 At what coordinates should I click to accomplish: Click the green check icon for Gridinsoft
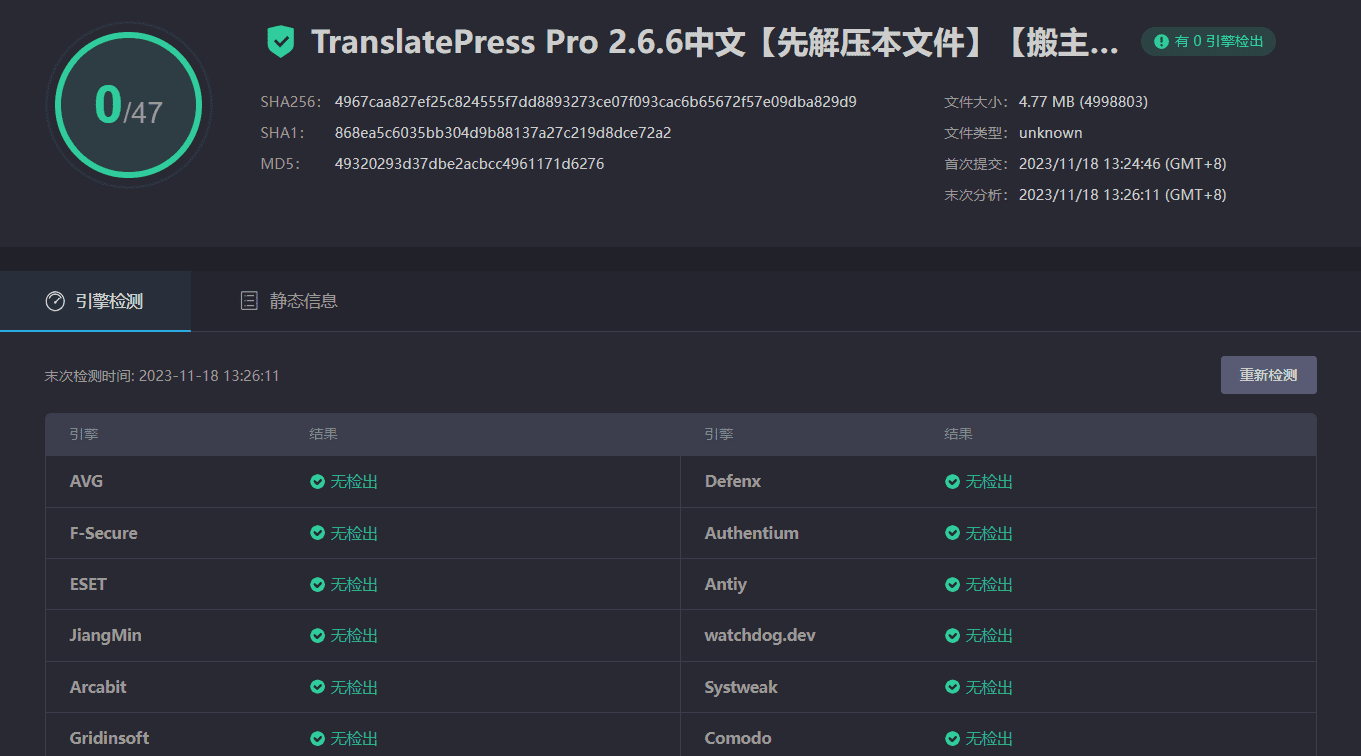point(317,738)
